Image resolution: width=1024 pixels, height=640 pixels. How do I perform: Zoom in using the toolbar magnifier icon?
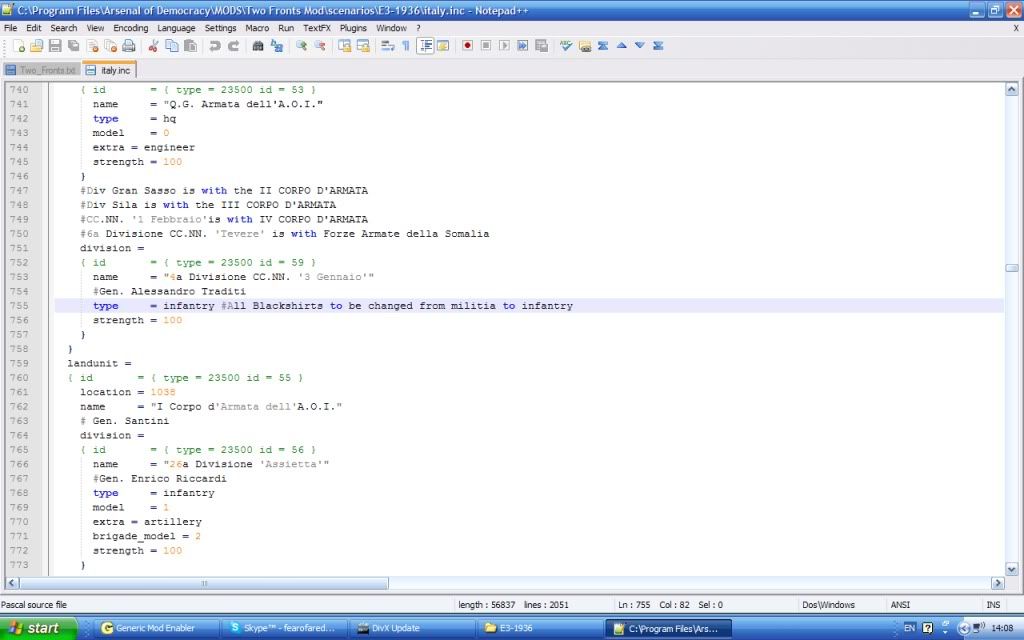[301, 46]
